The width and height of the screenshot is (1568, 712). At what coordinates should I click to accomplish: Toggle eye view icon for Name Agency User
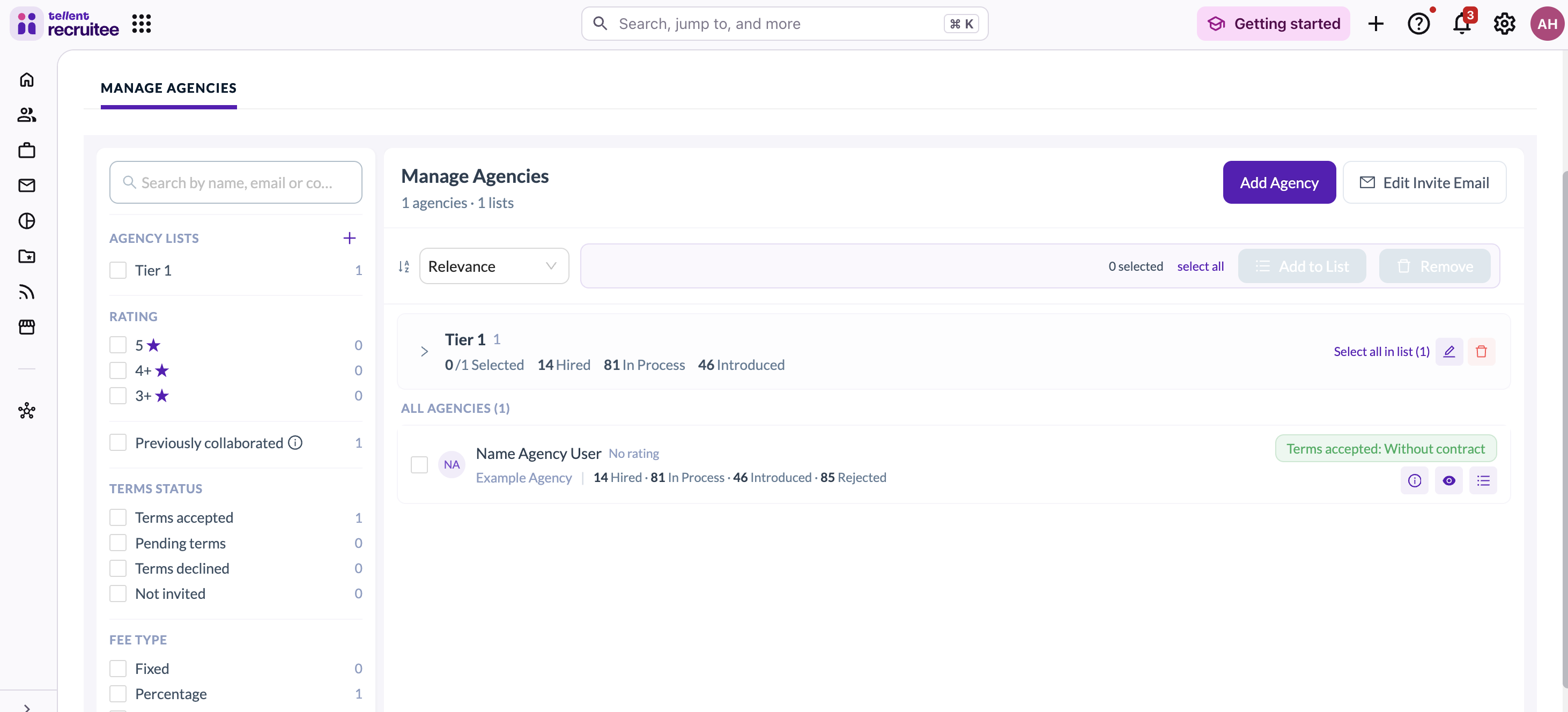coord(1449,481)
